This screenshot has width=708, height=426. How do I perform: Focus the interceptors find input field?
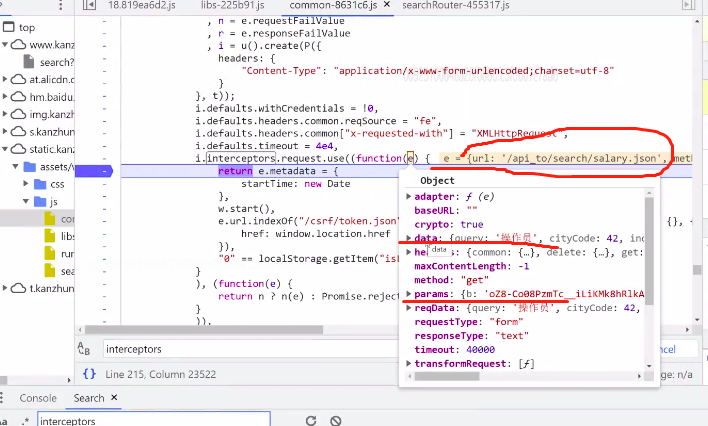(x=251, y=349)
